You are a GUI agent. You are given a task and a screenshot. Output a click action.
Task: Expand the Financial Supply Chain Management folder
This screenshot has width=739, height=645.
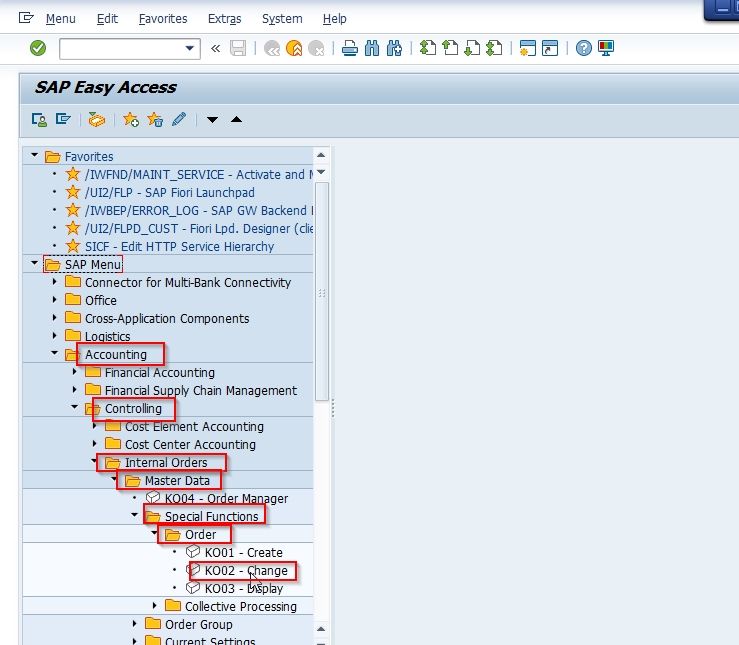pos(74,390)
